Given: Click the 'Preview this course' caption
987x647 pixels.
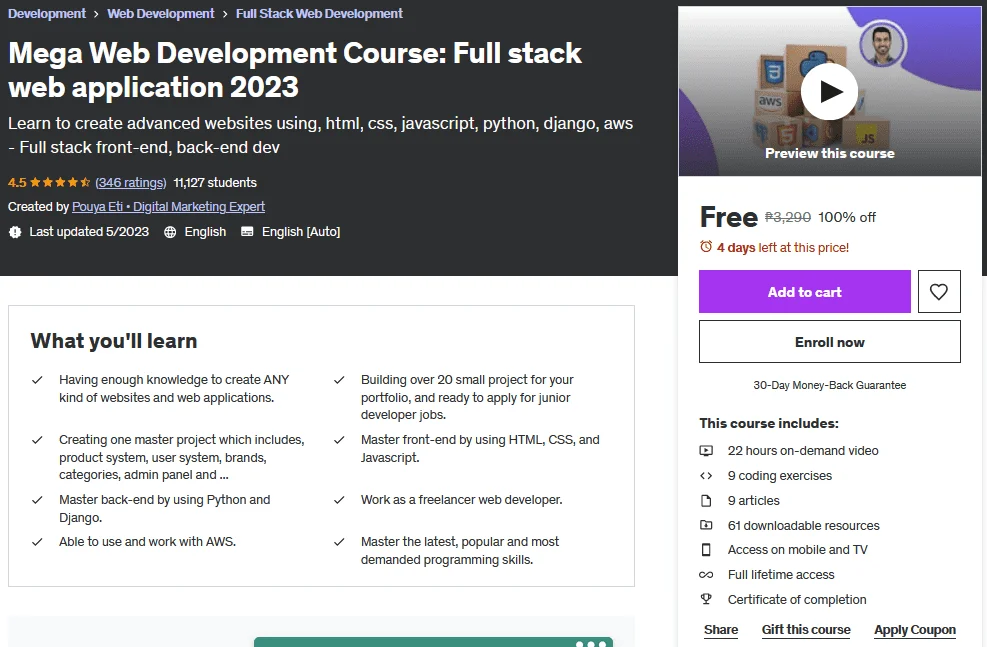Looking at the screenshot, I should [x=830, y=153].
